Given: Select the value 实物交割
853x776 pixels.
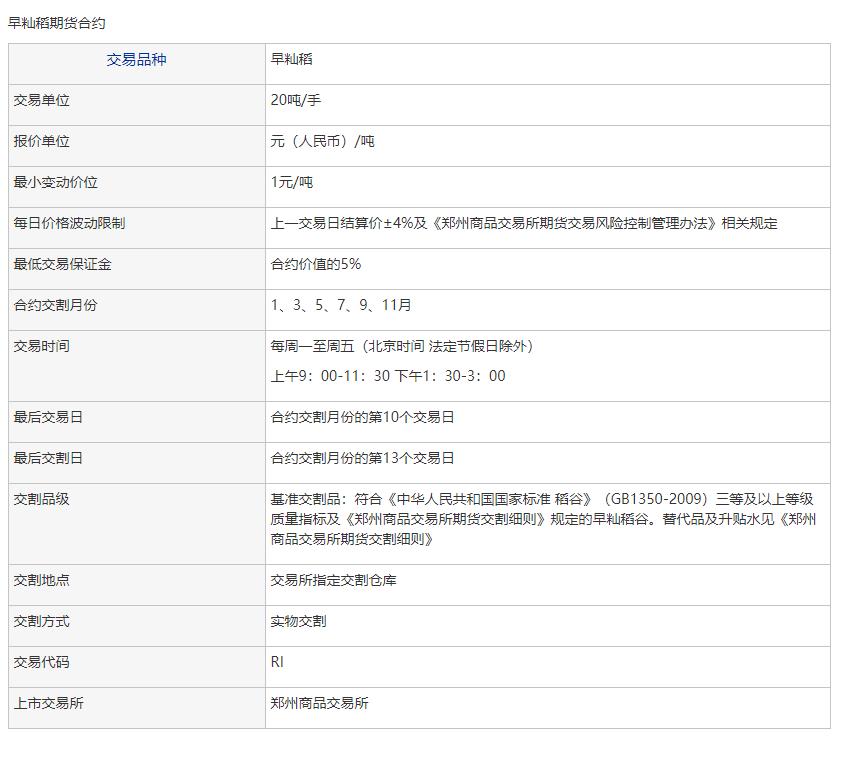Looking at the screenshot, I should click(x=299, y=621).
